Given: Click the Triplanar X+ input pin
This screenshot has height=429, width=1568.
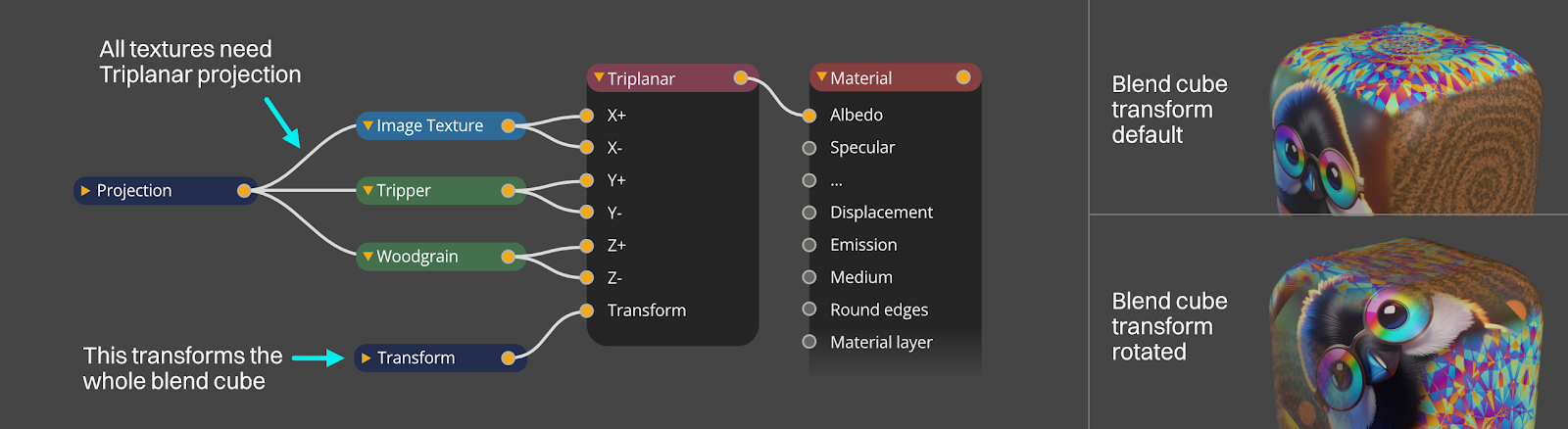Looking at the screenshot, I should click(x=586, y=116).
